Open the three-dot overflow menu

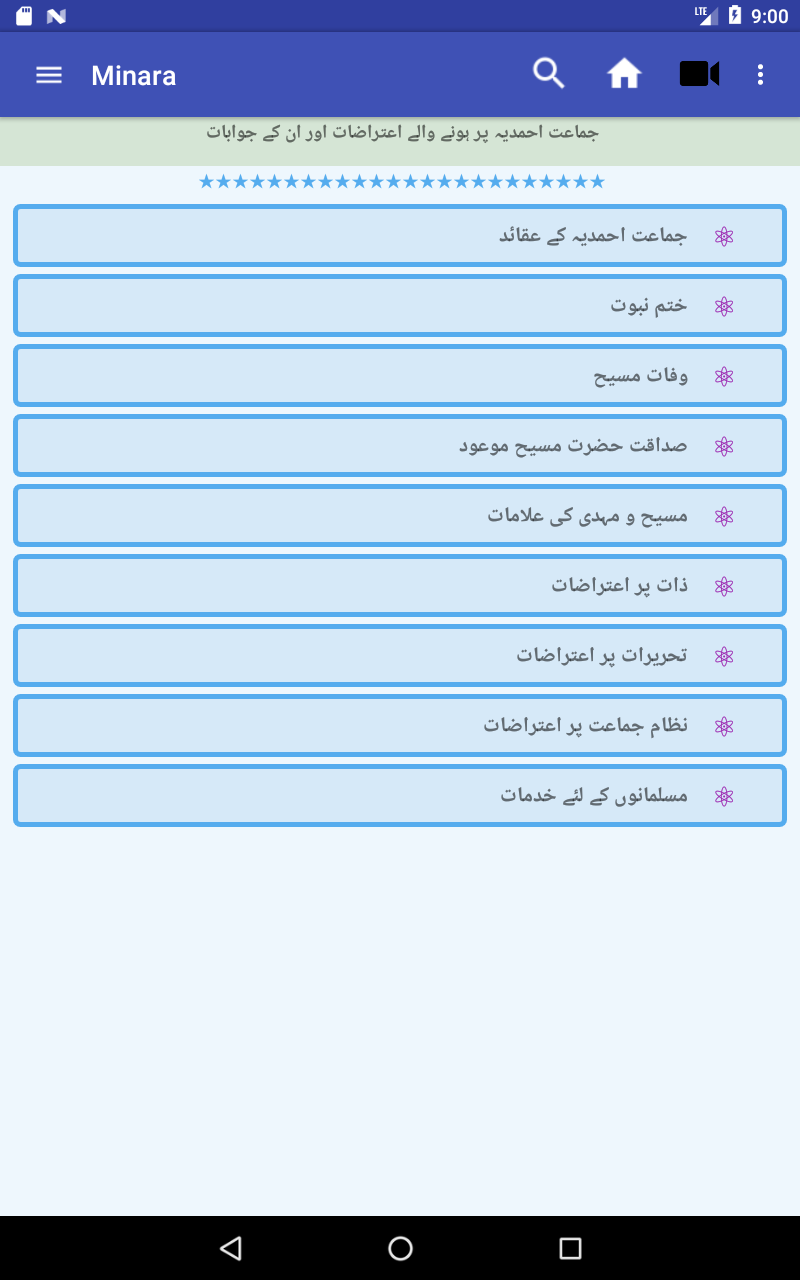click(760, 75)
